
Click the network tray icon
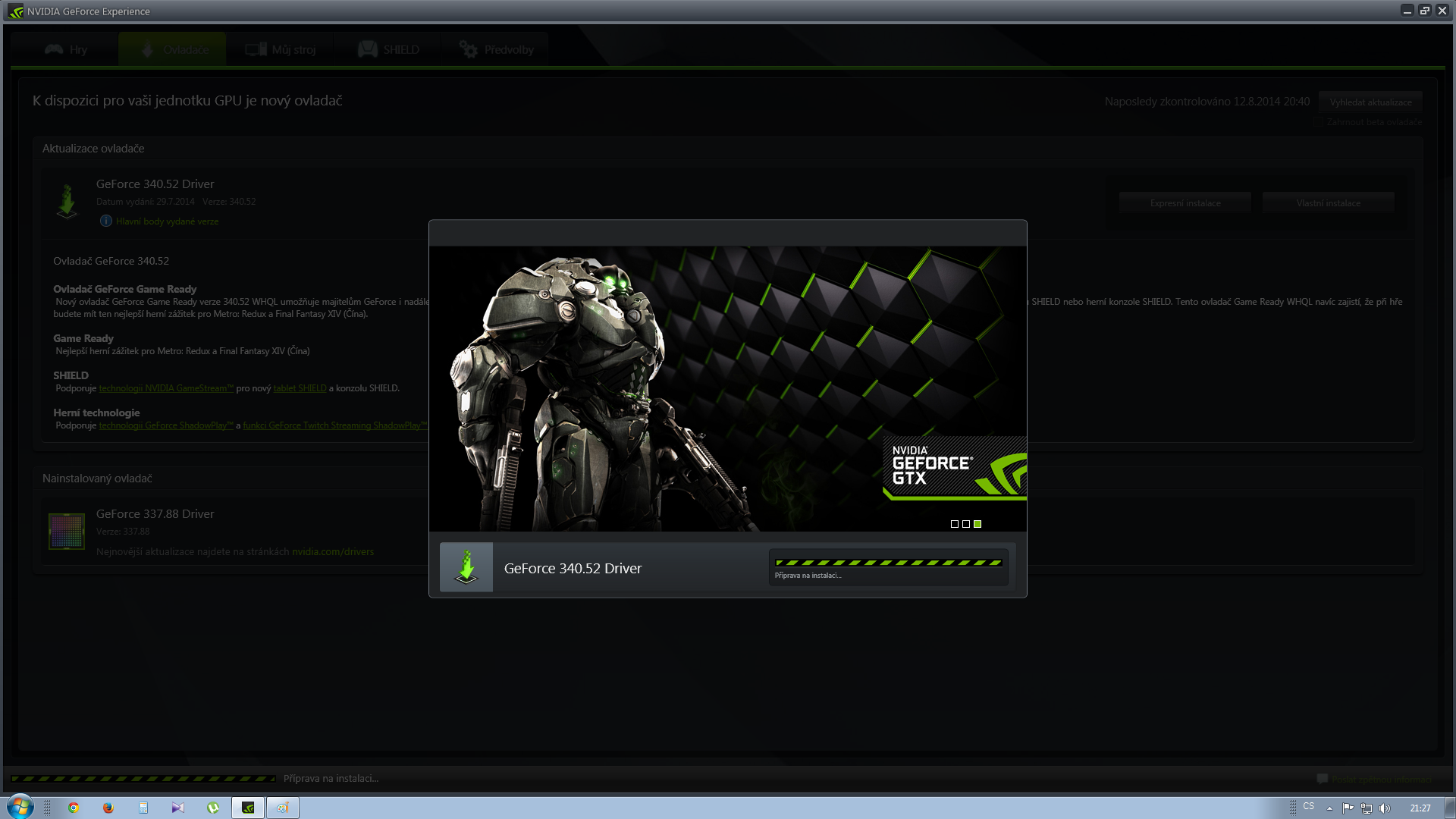pyautogui.click(x=1367, y=808)
